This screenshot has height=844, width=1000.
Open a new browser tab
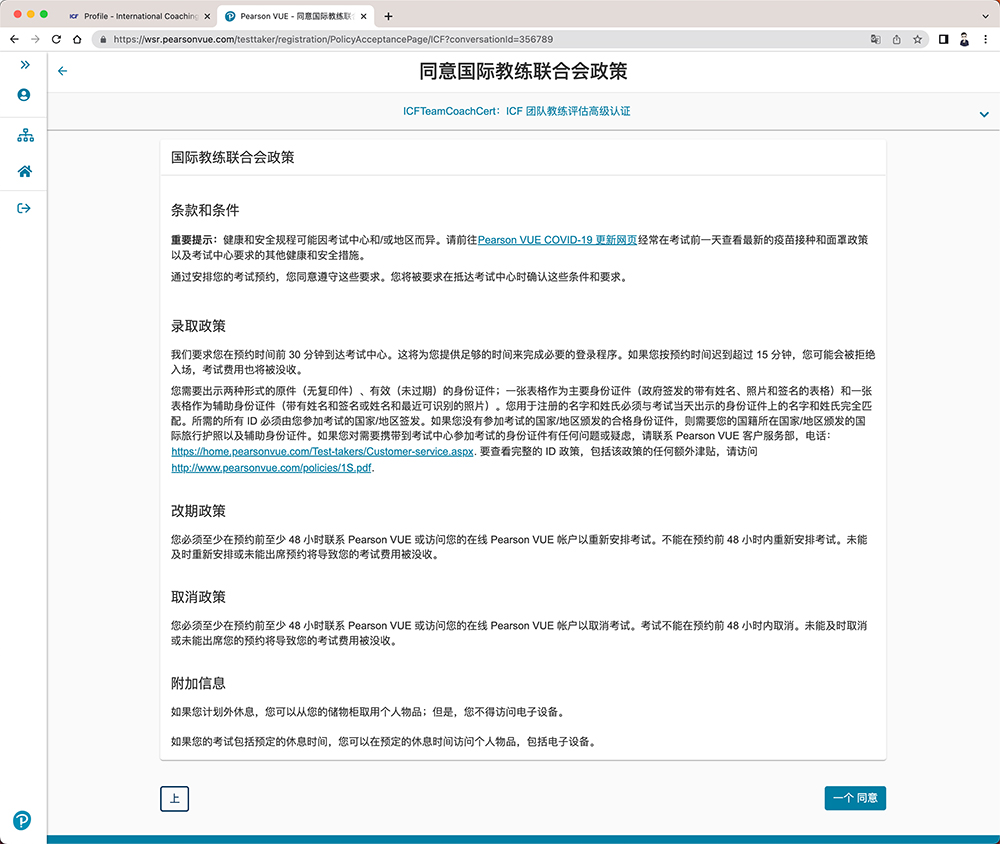388,16
